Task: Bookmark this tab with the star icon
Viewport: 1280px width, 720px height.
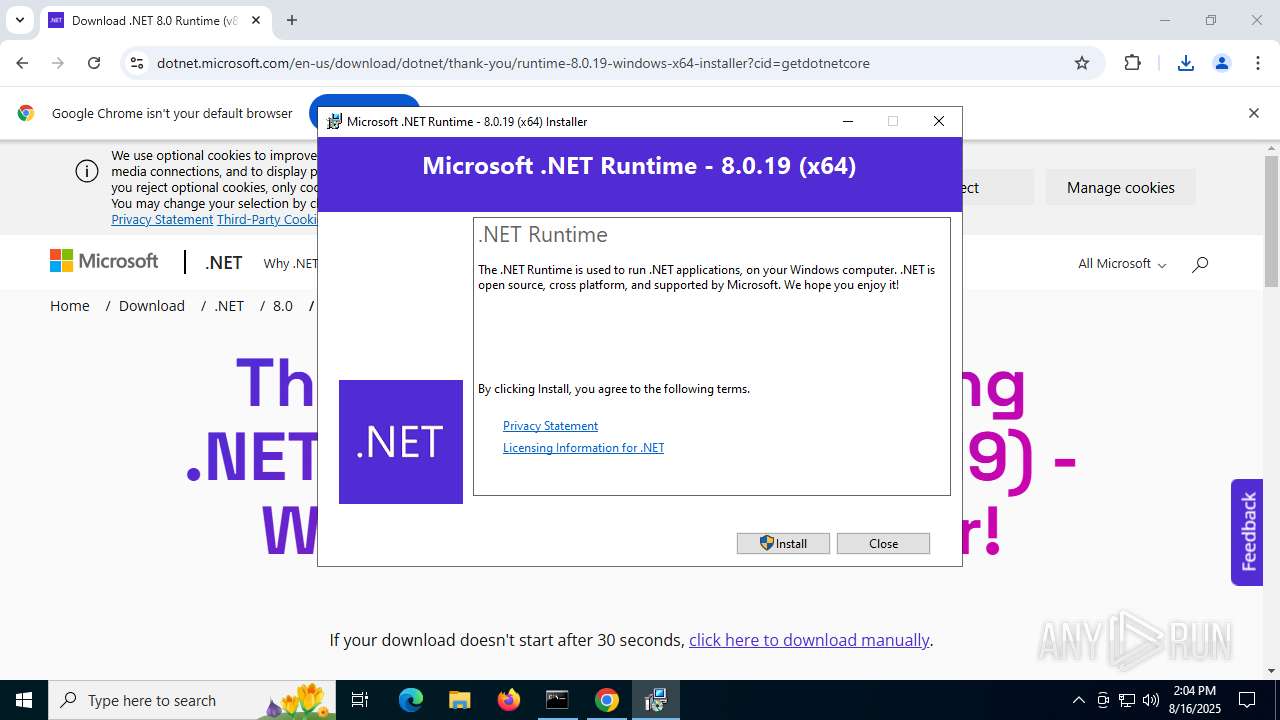Action: click(1082, 63)
